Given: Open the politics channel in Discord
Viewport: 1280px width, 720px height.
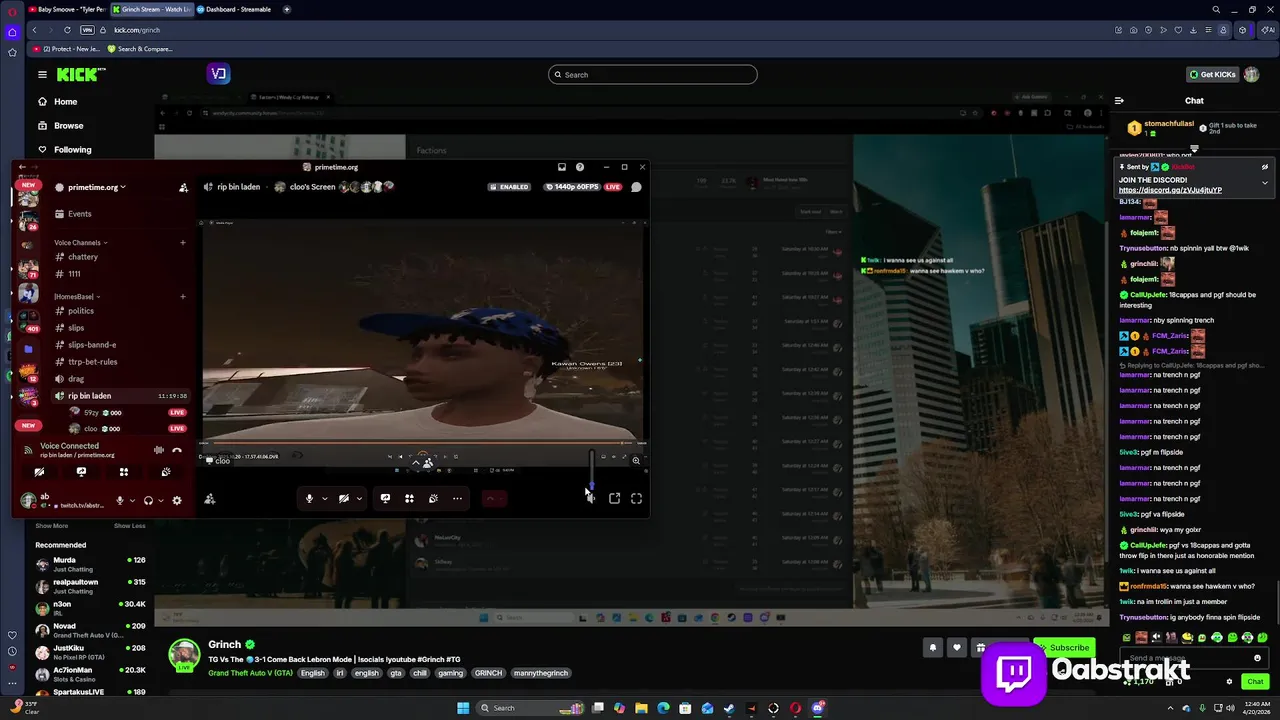Looking at the screenshot, I should point(74,311).
